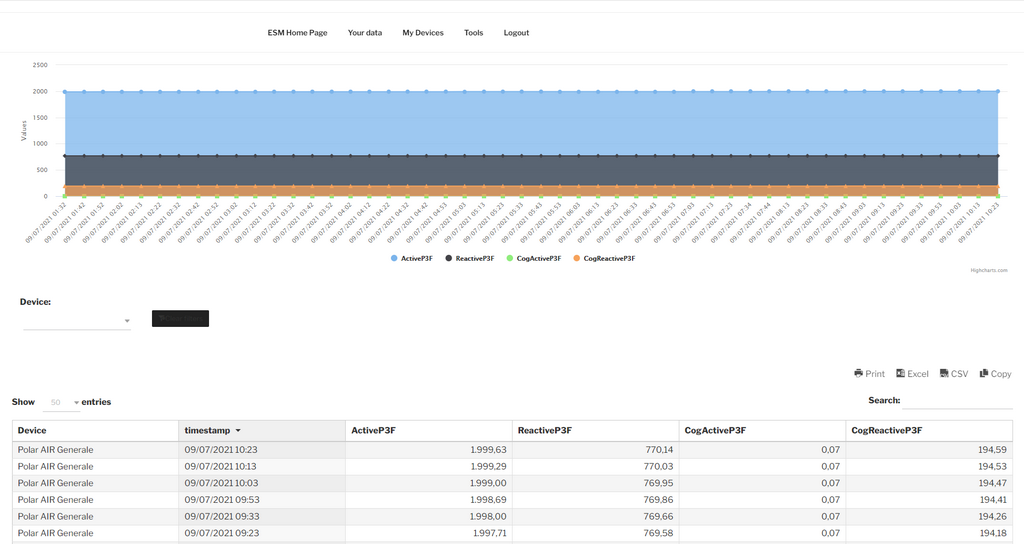Viewport: 1024px width, 544px height.
Task: Click into the Search input field
Action: pyautogui.click(x=957, y=401)
